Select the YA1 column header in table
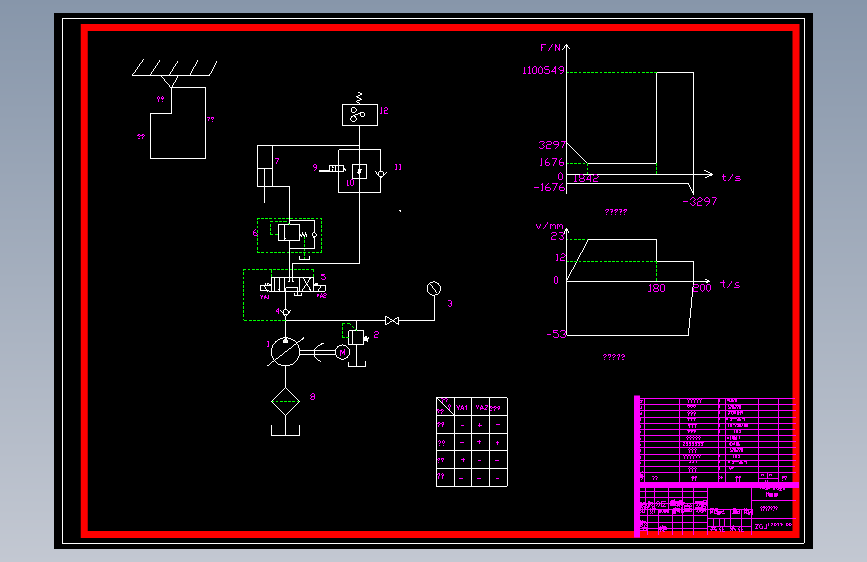The width and height of the screenshot is (867, 562). (x=462, y=408)
